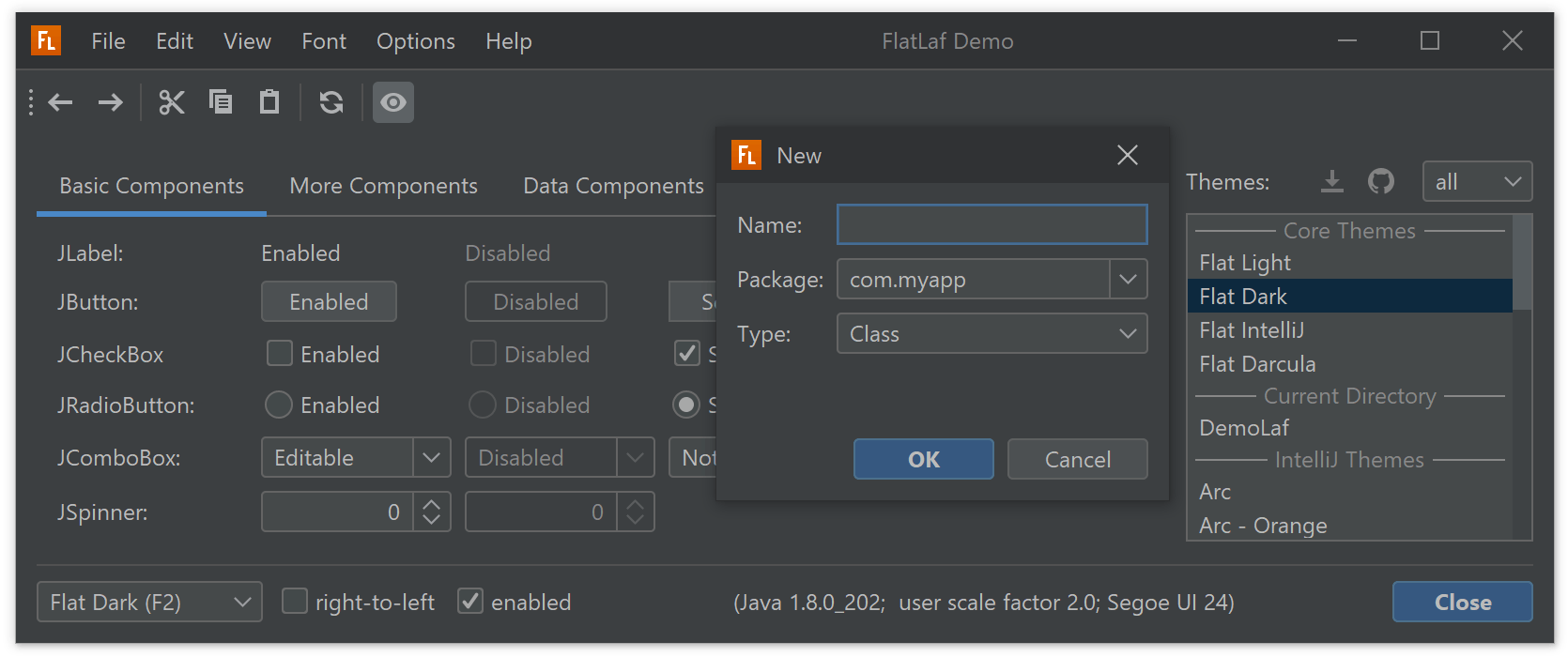Image resolution: width=1568 pixels, height=657 pixels.
Task: Open the Editable combo box arrow
Action: point(432,457)
